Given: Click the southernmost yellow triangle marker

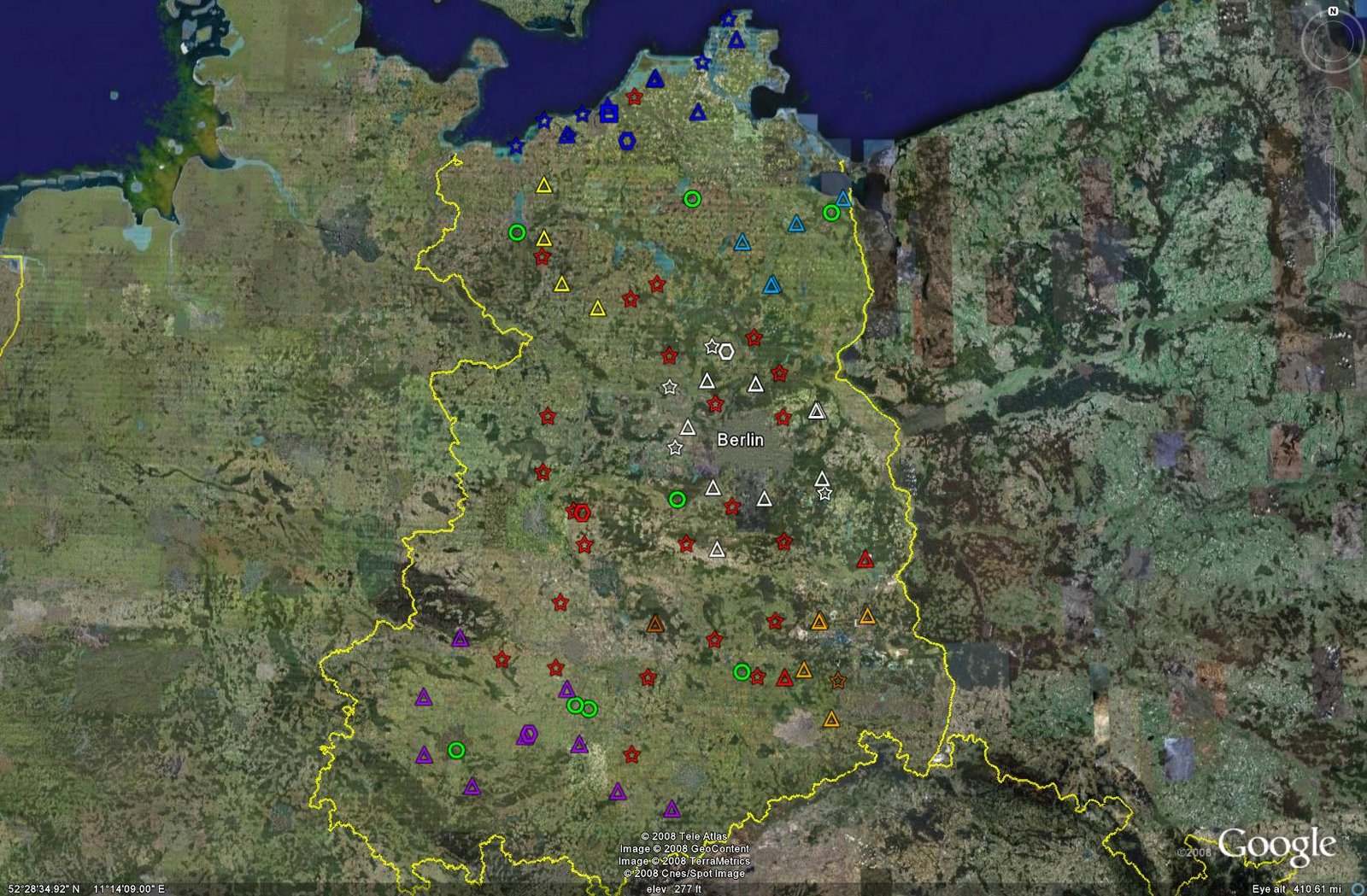Looking at the screenshot, I should tap(598, 308).
